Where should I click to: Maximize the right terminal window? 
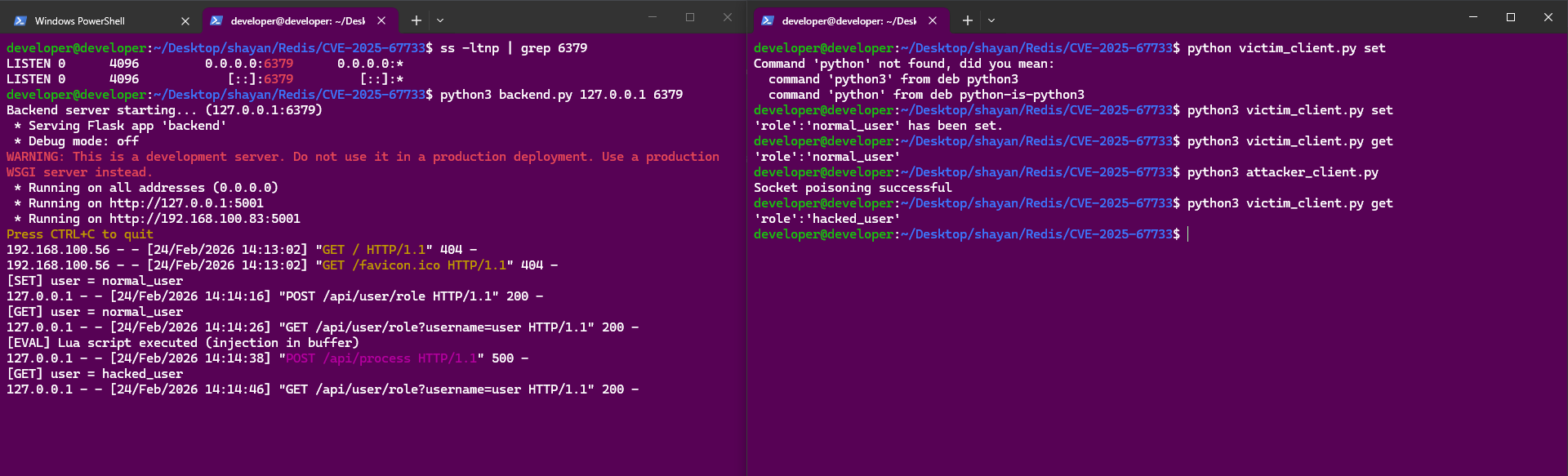point(1511,17)
